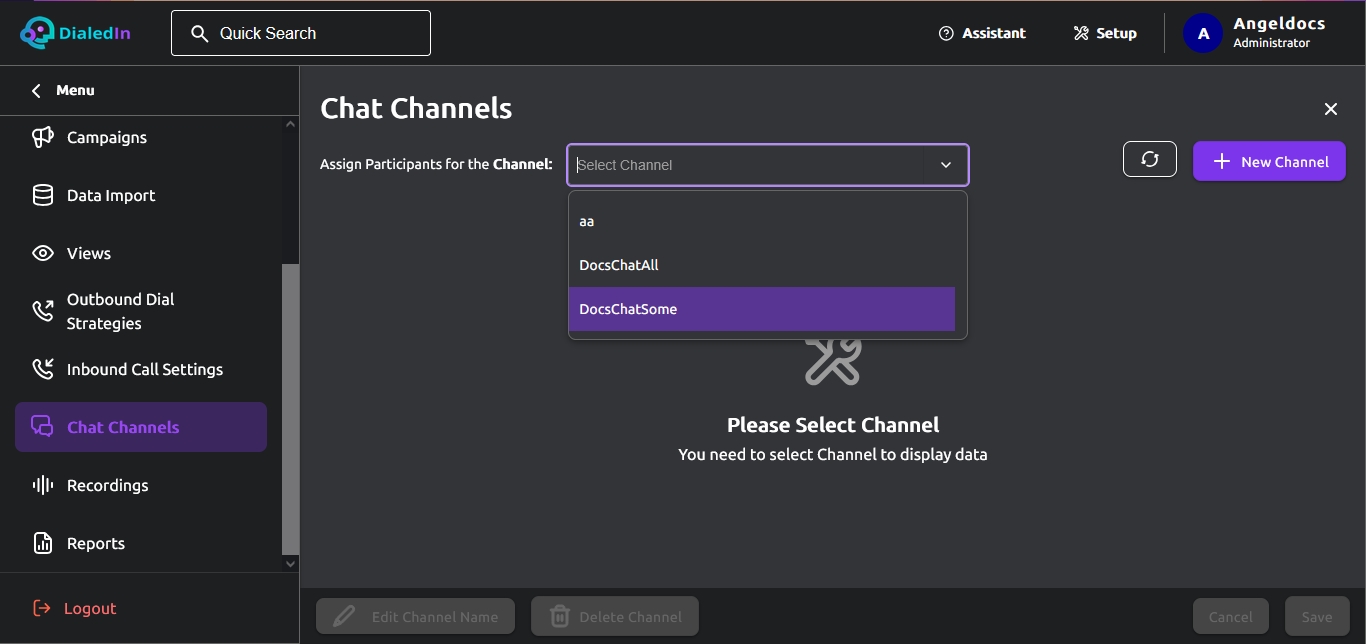Viewport: 1366px width, 644px height.
Task: Refresh the channel list
Action: click(x=1150, y=160)
